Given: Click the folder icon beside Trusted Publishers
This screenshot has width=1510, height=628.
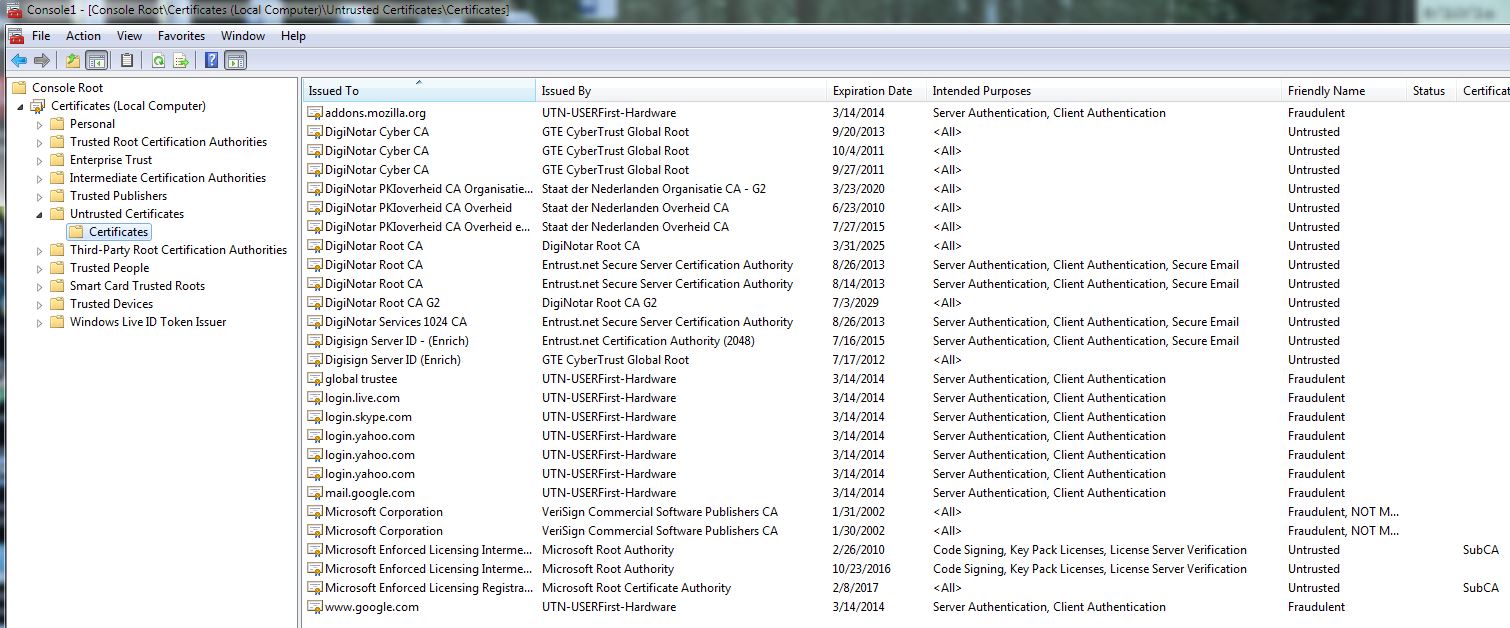Looking at the screenshot, I should [57, 196].
